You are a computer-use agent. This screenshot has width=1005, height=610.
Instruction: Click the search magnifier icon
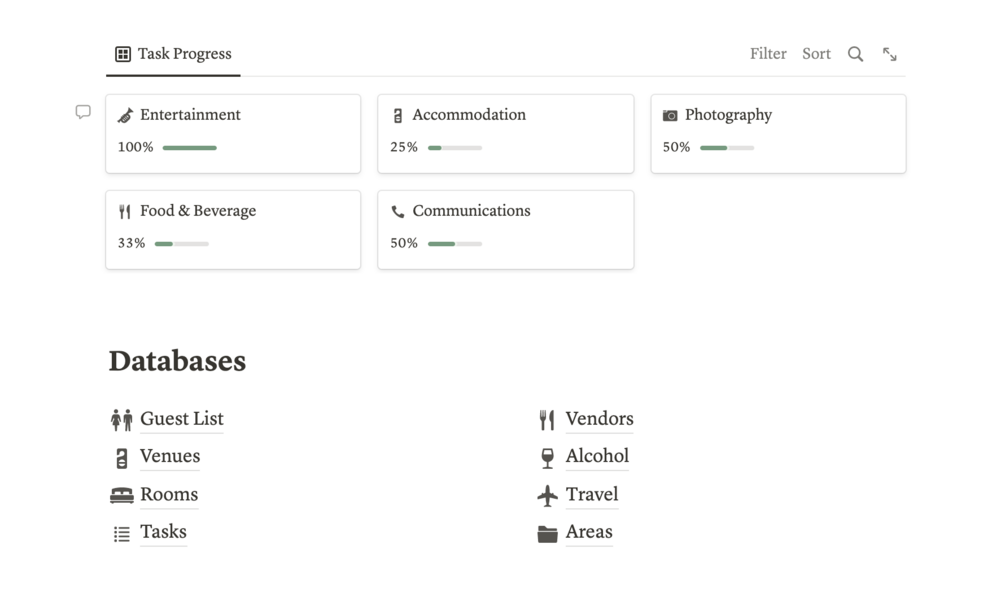[x=855, y=54]
